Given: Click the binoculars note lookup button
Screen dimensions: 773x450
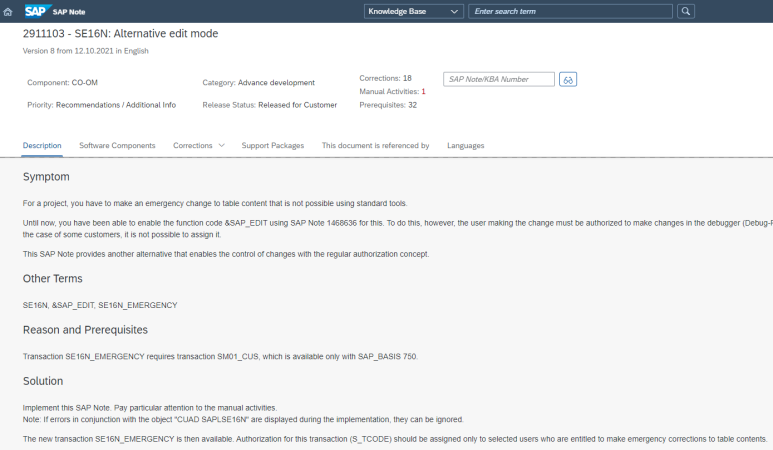Looking at the screenshot, I should (x=568, y=79).
